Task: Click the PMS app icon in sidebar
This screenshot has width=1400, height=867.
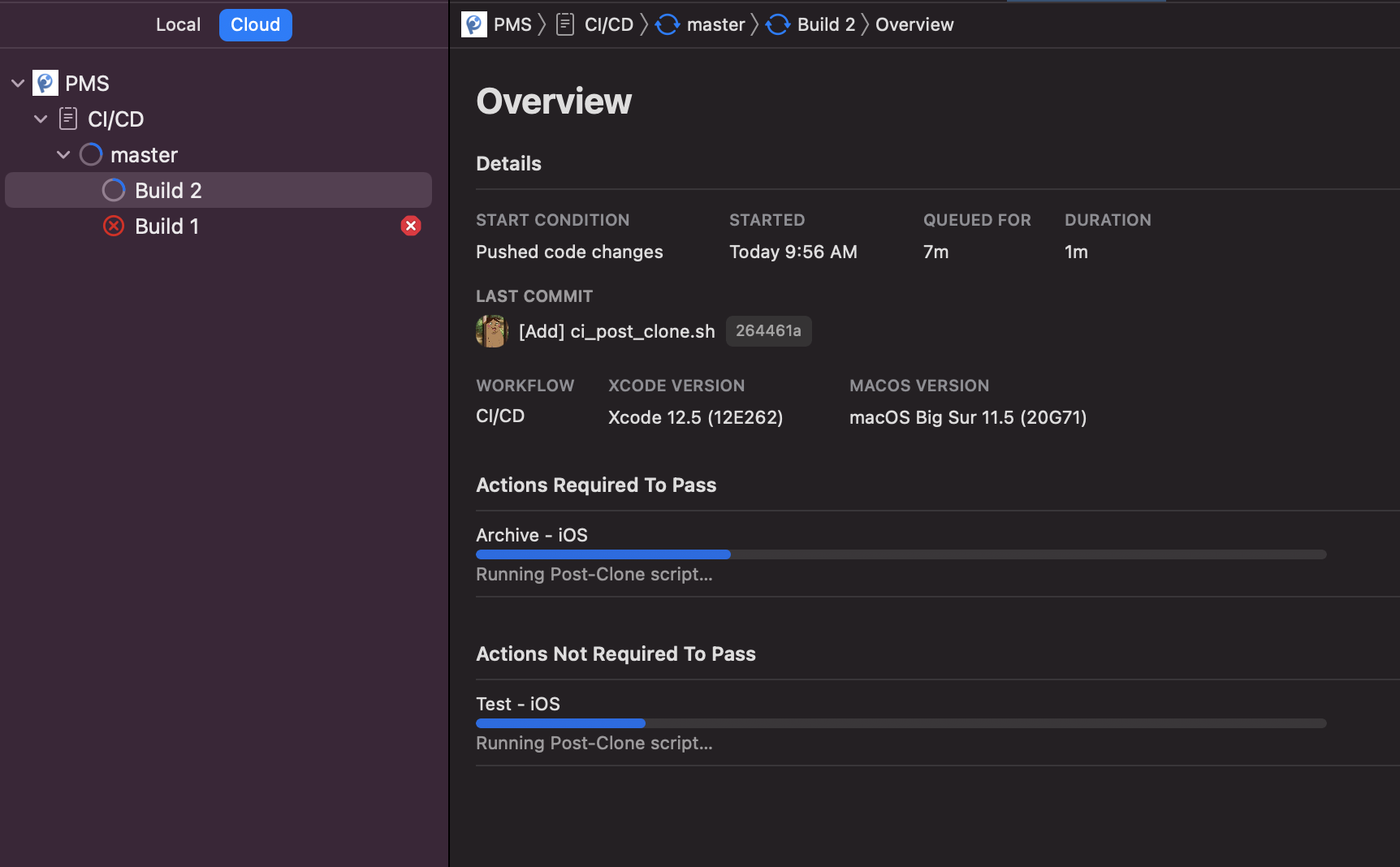Action: [45, 83]
